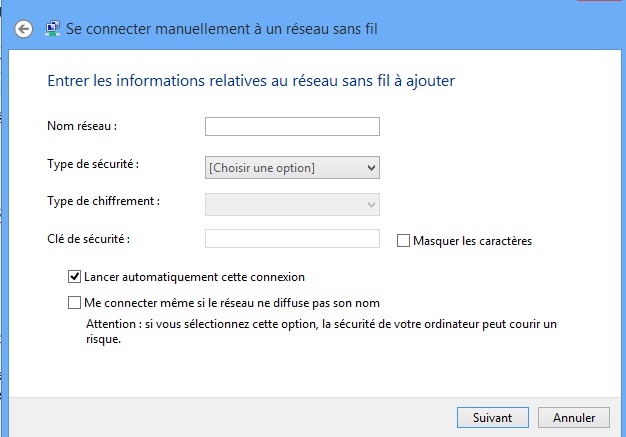Click the 'Attention' security warning text
The width and height of the screenshot is (626, 437).
click(321, 331)
